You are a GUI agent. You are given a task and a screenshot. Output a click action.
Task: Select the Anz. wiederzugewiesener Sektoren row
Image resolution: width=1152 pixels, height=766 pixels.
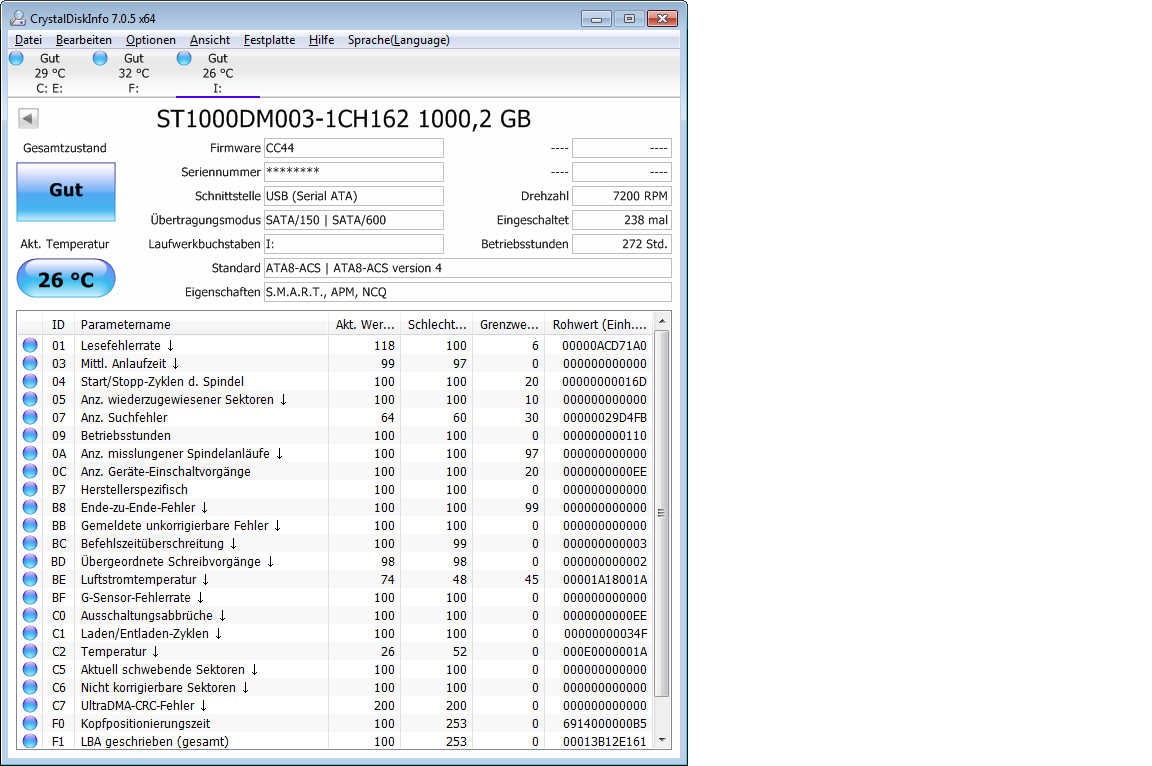tap(335, 400)
